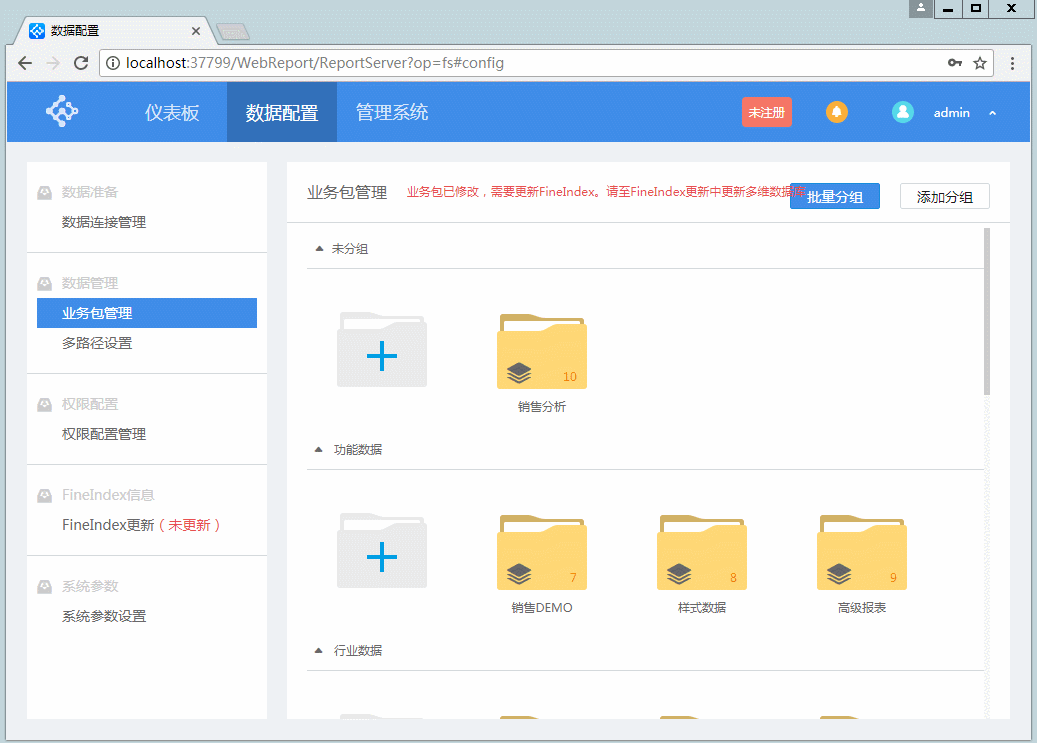Click the admin user avatar icon

903,112
